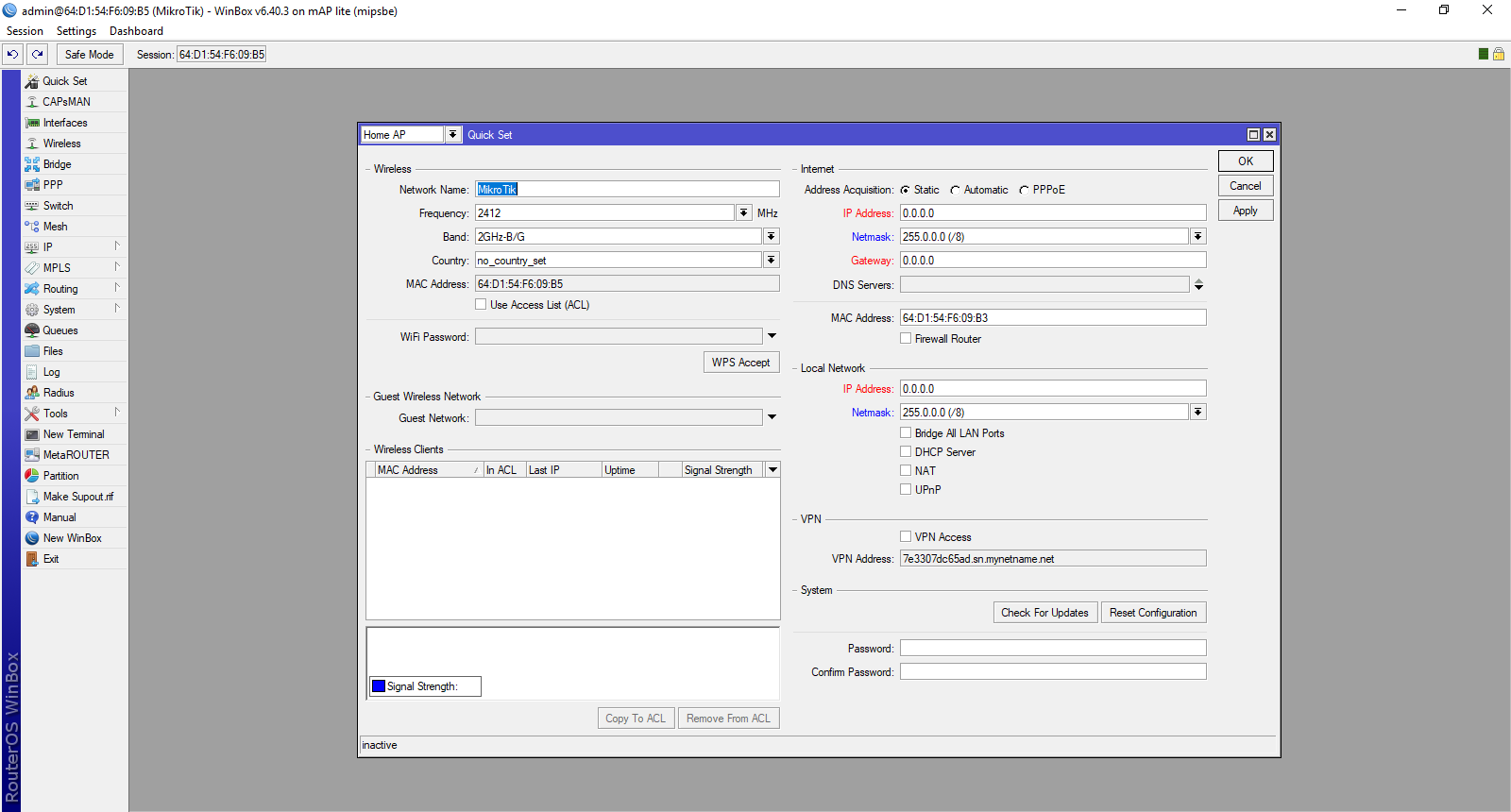Select Static address acquisition
Image resolution: width=1511 pixels, height=812 pixels.
[x=905, y=190]
